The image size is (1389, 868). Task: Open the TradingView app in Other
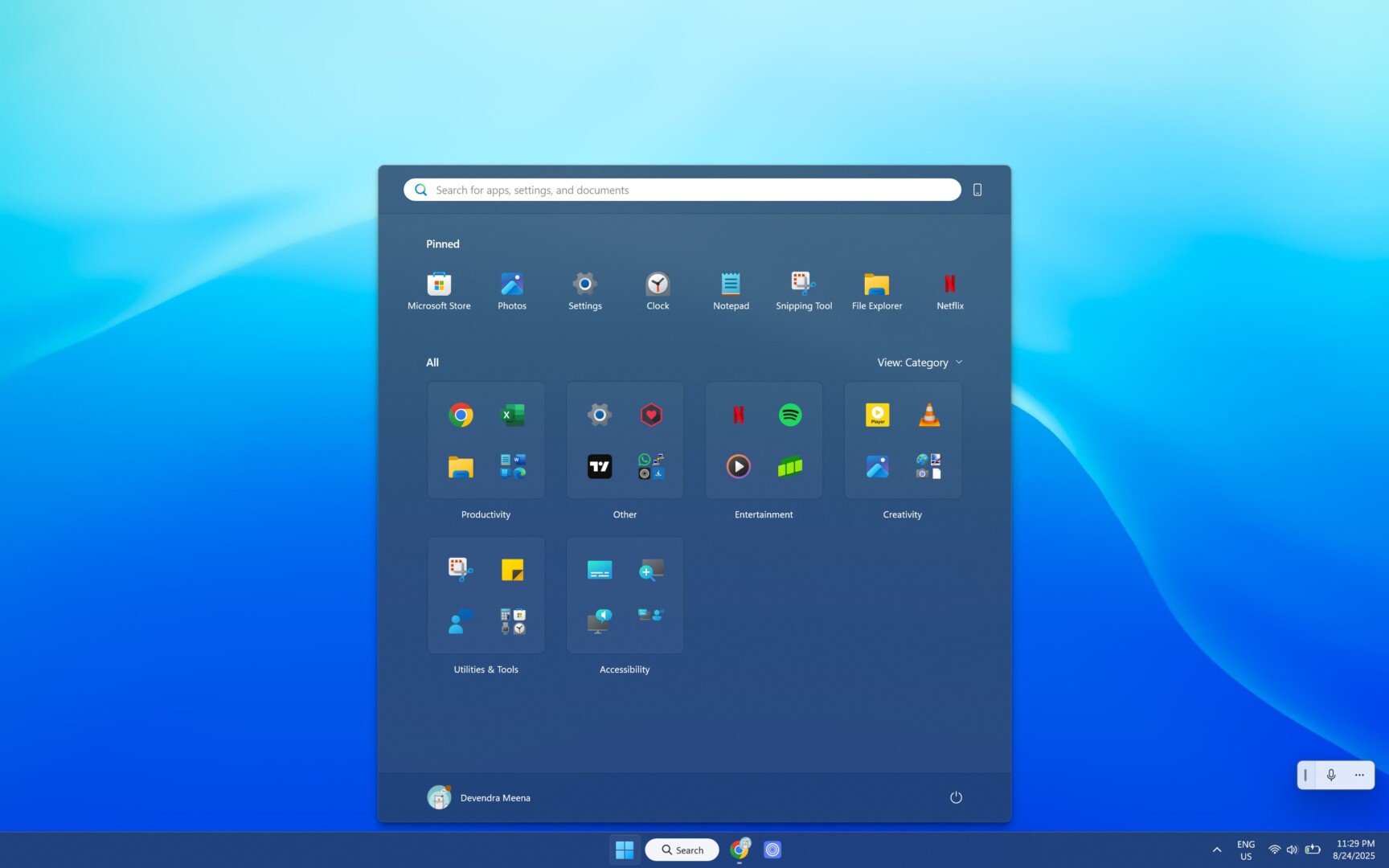pyautogui.click(x=600, y=466)
